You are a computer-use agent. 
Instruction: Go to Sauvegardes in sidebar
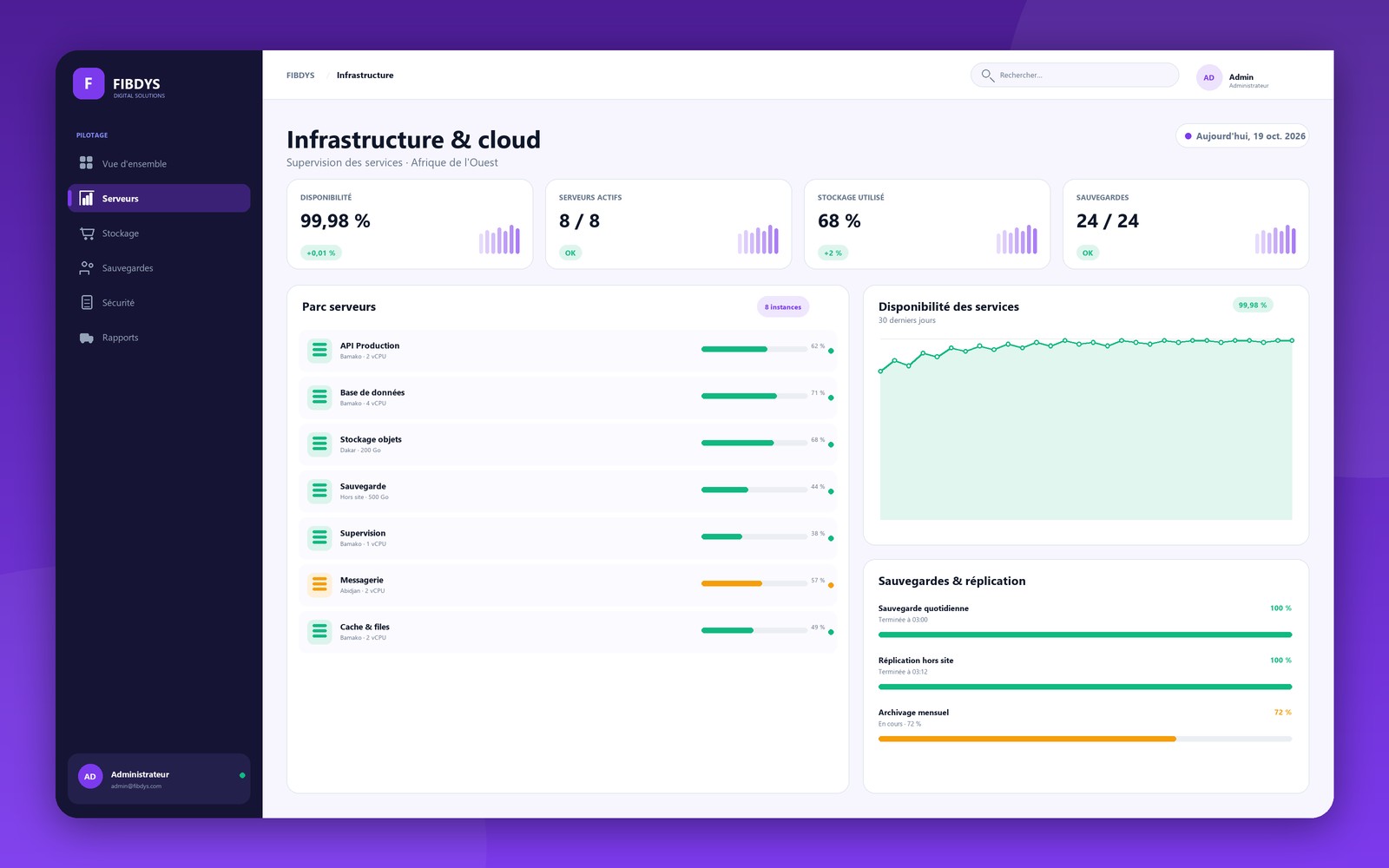159,267
